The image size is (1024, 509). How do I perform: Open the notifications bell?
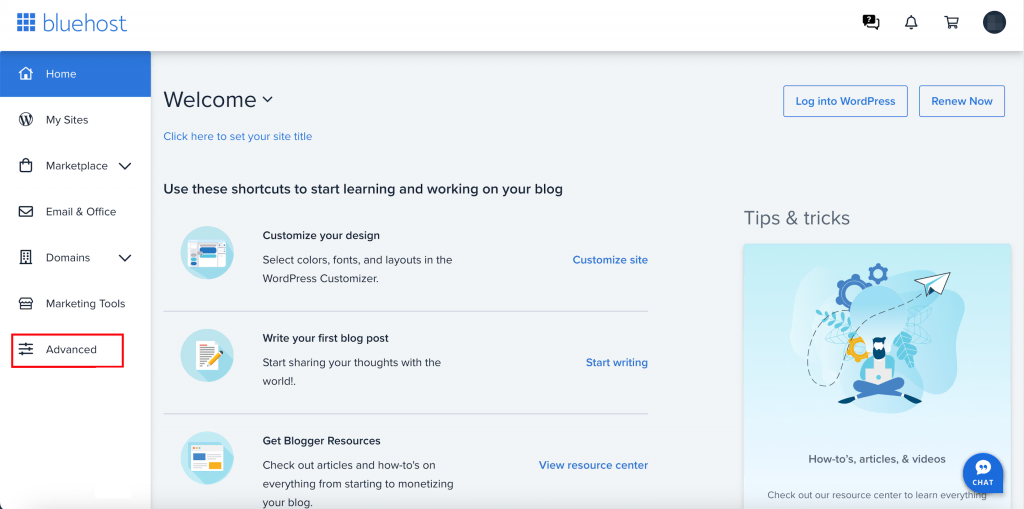tap(911, 22)
